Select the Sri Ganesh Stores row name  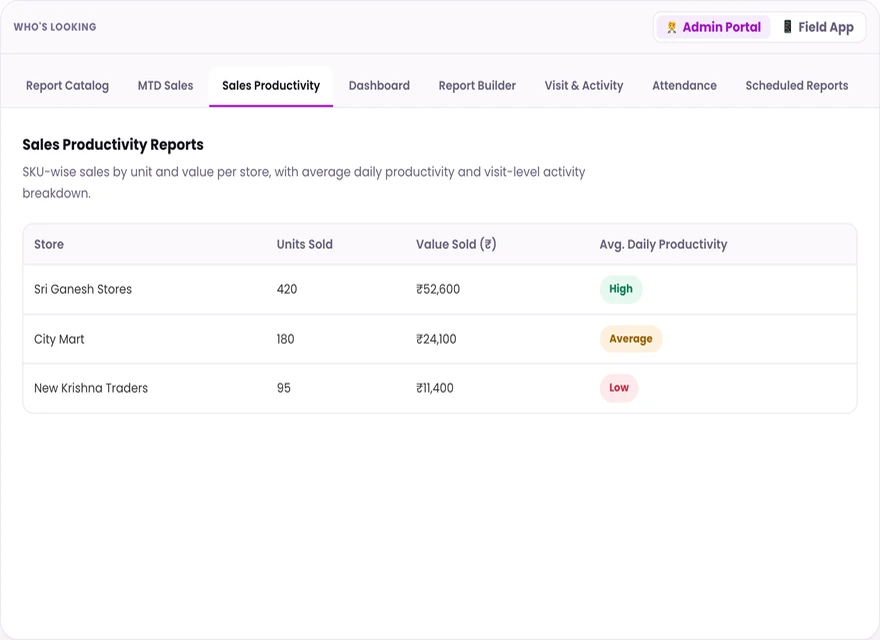tap(83, 289)
